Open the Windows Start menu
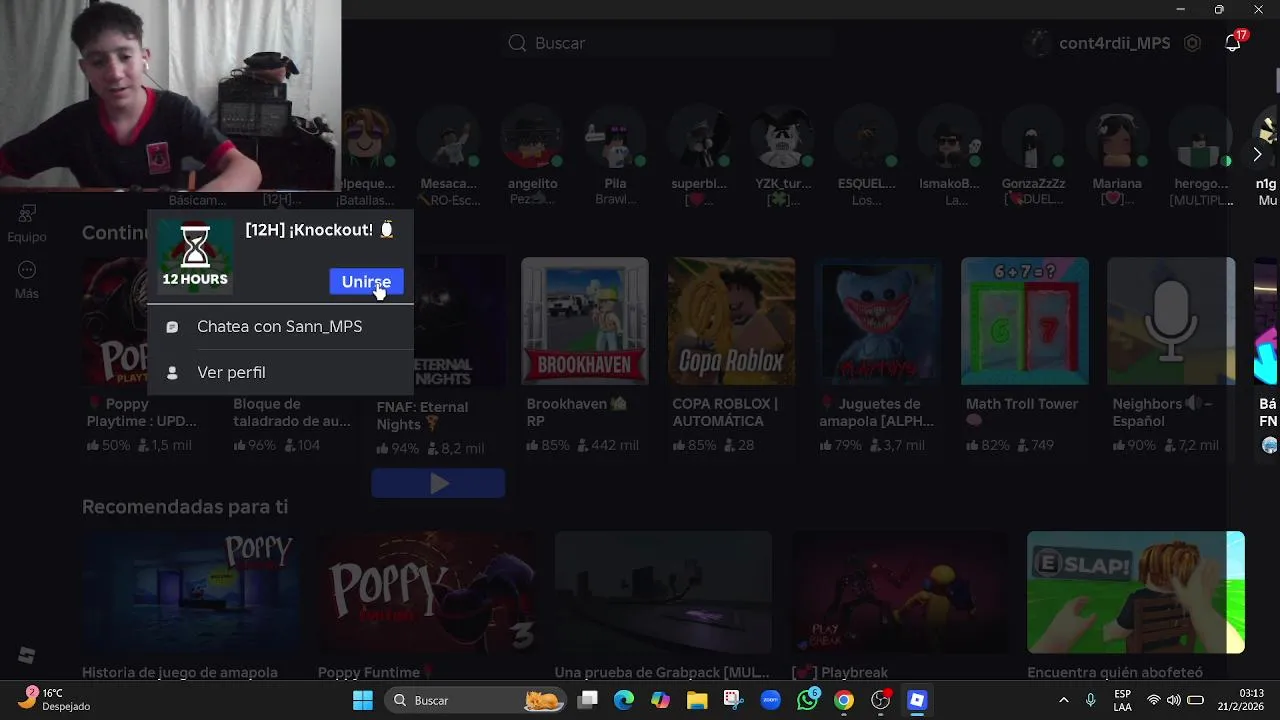Viewport: 1280px width, 720px height. (x=363, y=700)
